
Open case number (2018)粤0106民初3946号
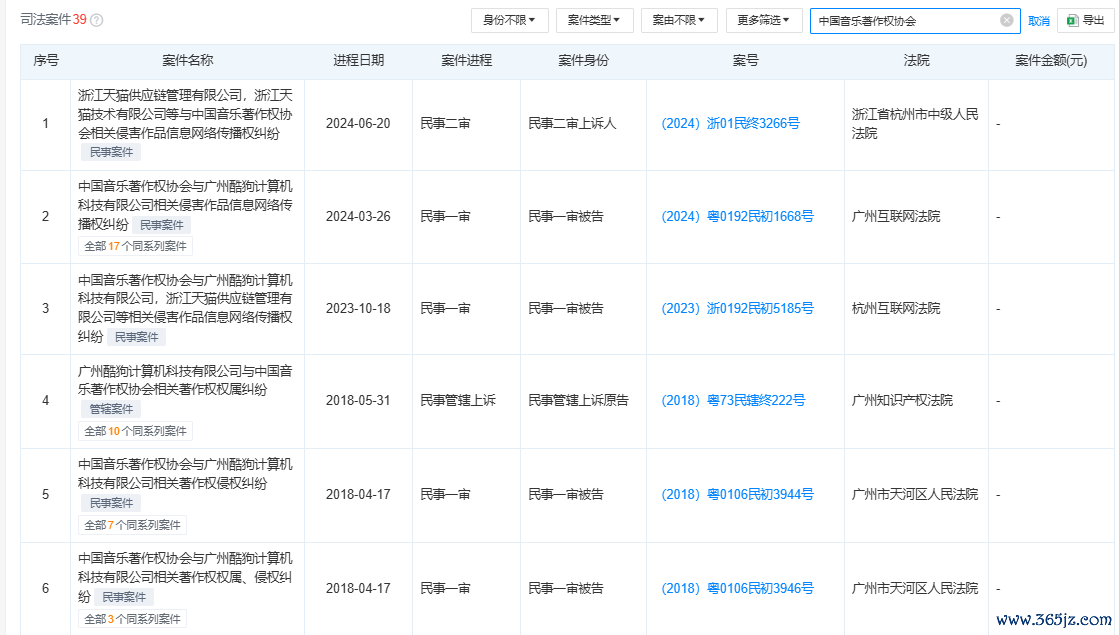[x=737, y=588]
